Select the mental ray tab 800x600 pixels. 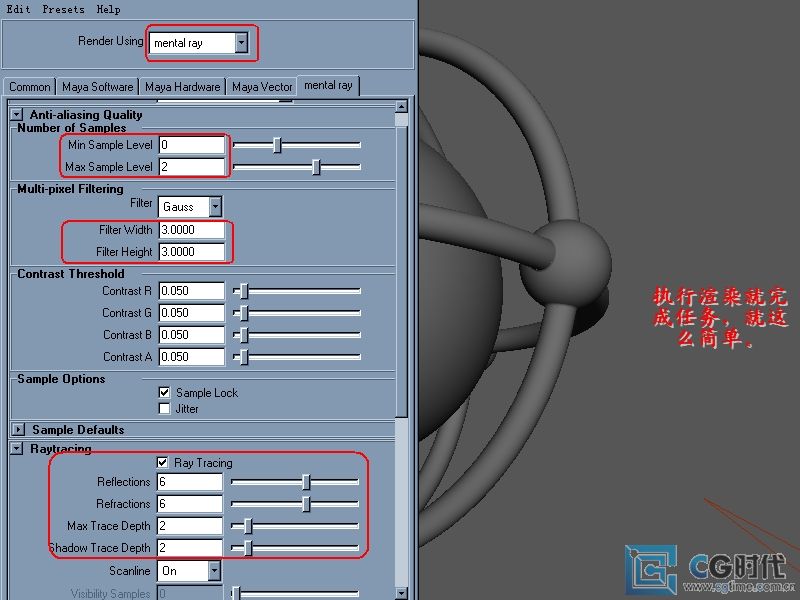329,85
